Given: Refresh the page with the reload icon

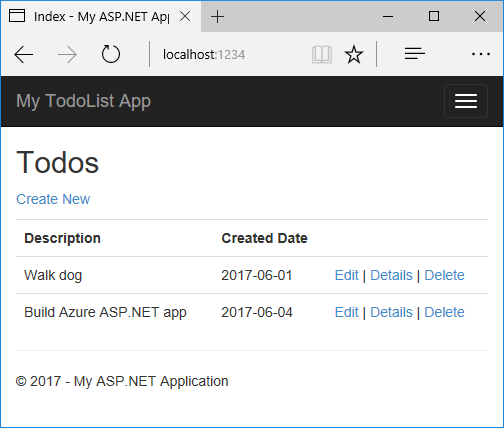Looking at the screenshot, I should [x=111, y=54].
